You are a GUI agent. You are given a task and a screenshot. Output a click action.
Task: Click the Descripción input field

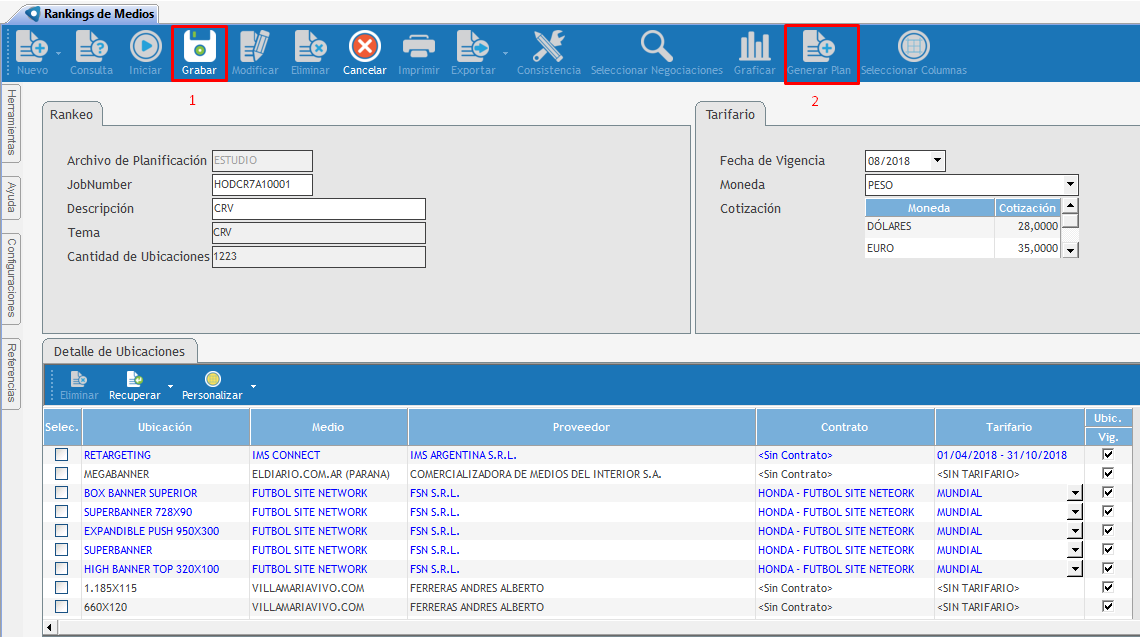click(x=318, y=209)
